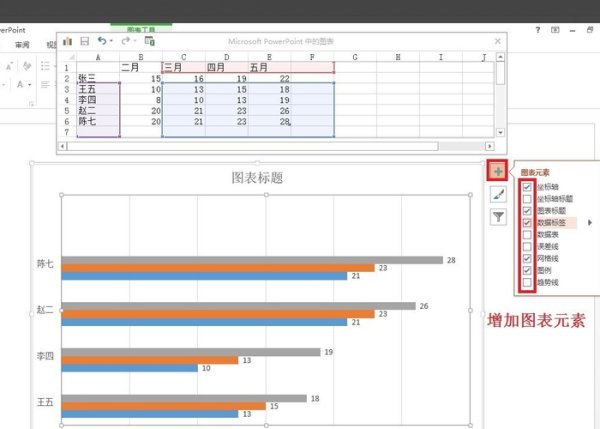Click the data sheet horizontal scrollbar track
This screenshot has height=429, width=600.
coord(461,146)
